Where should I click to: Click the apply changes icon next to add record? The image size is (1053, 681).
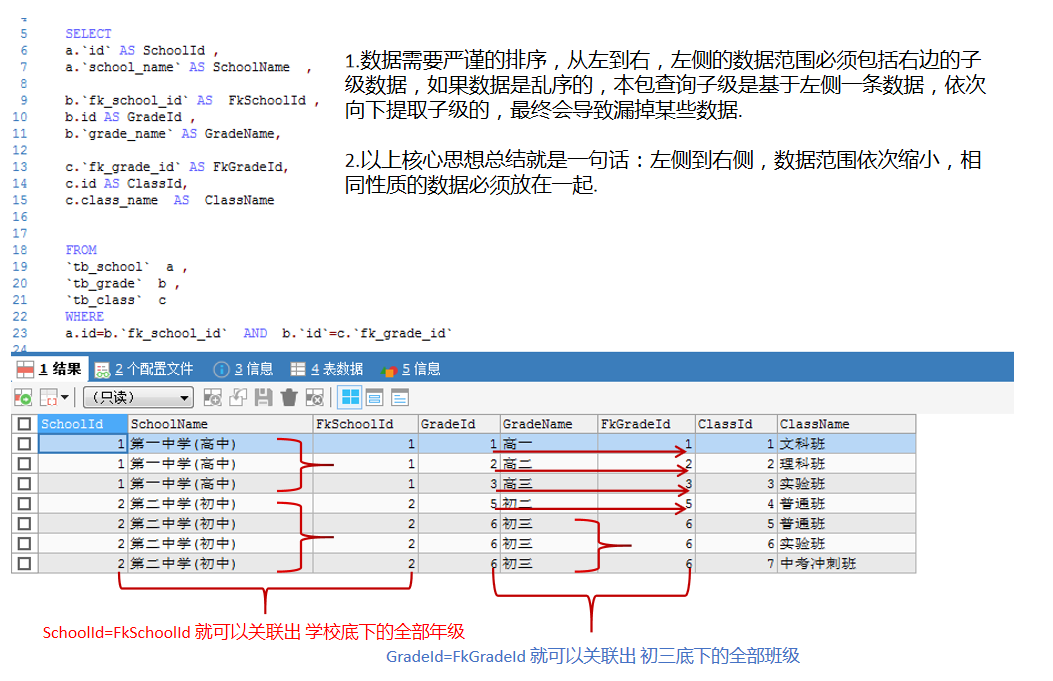pyautogui.click(x=238, y=397)
